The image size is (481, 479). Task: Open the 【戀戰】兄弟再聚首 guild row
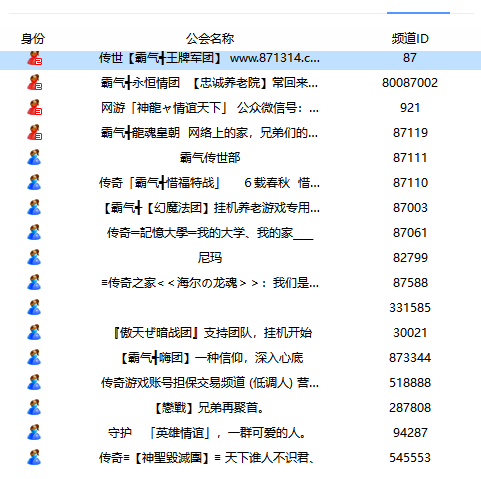[240, 408]
